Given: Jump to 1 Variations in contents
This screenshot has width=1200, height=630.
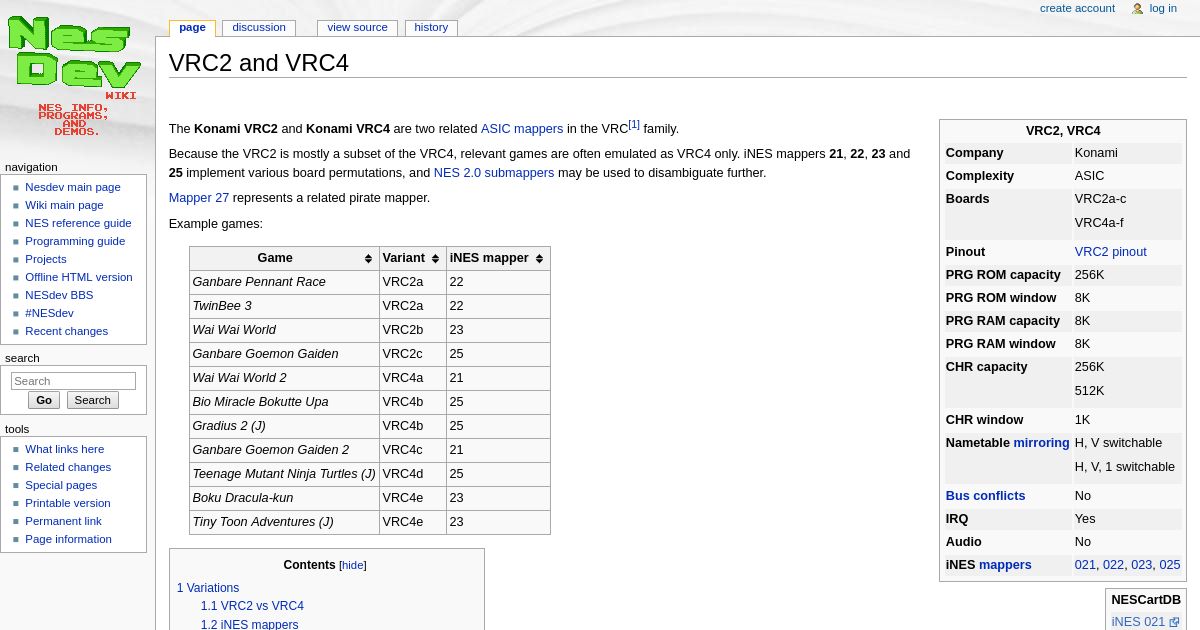Looking at the screenshot, I should pos(208,588).
